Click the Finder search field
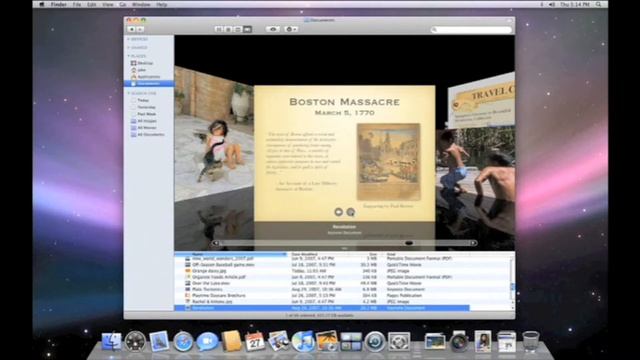This screenshot has width=640, height=360. click(x=471, y=29)
